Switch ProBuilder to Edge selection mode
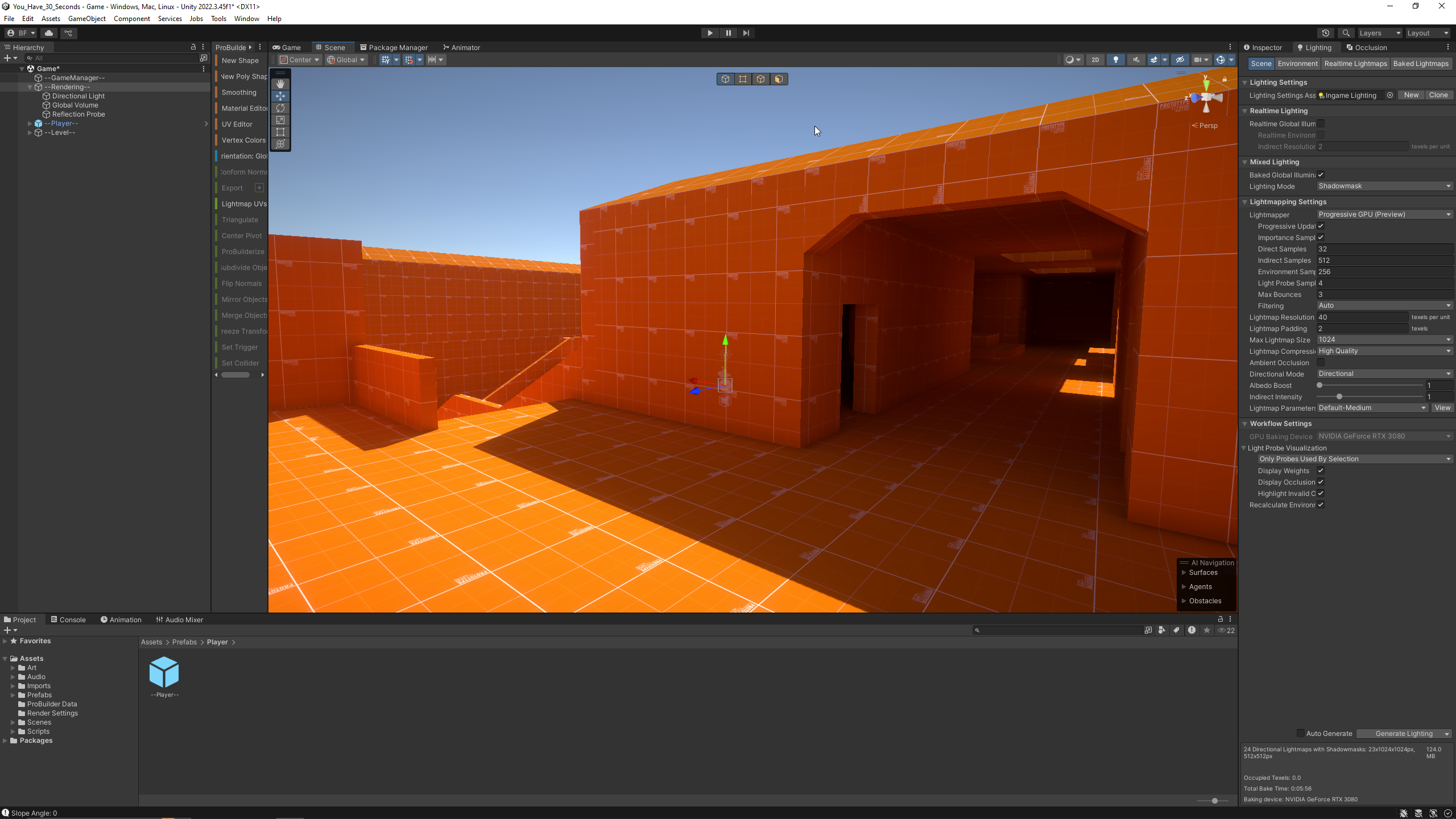Image resolution: width=1456 pixels, height=819 pixels. click(x=761, y=79)
